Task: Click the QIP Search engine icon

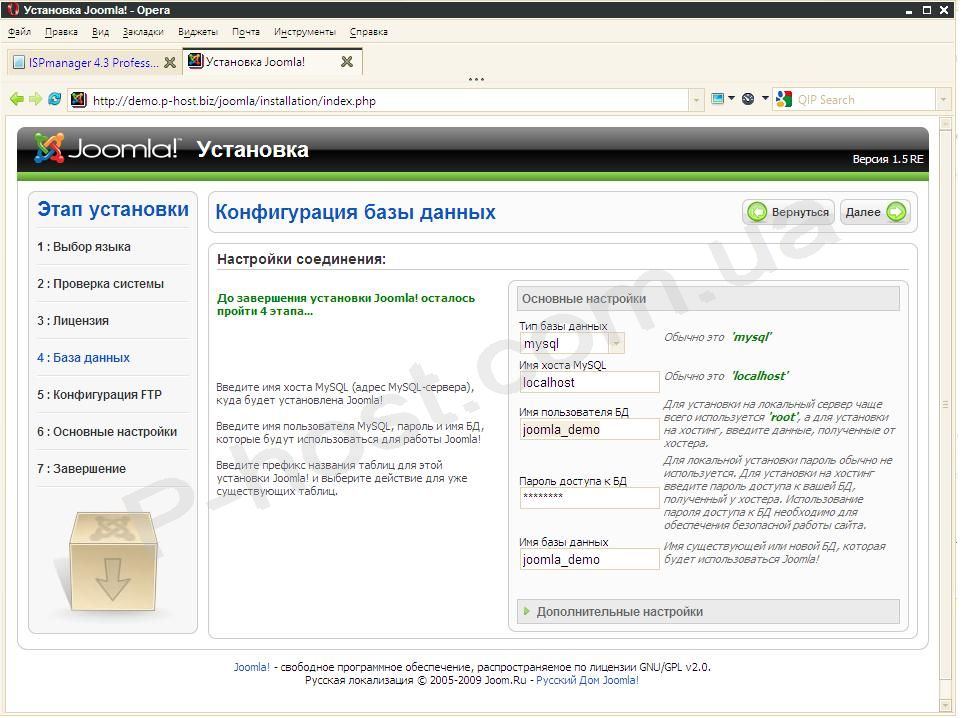Action: click(784, 99)
